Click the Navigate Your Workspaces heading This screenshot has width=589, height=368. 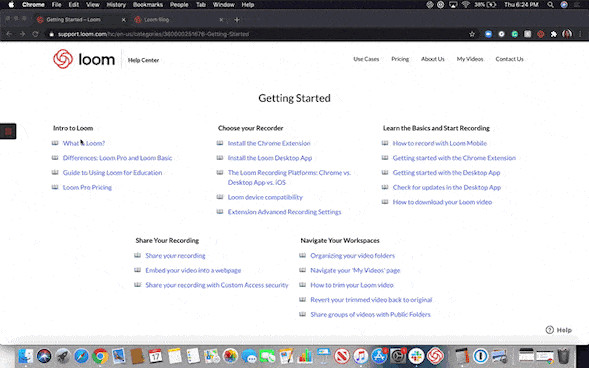click(x=340, y=240)
